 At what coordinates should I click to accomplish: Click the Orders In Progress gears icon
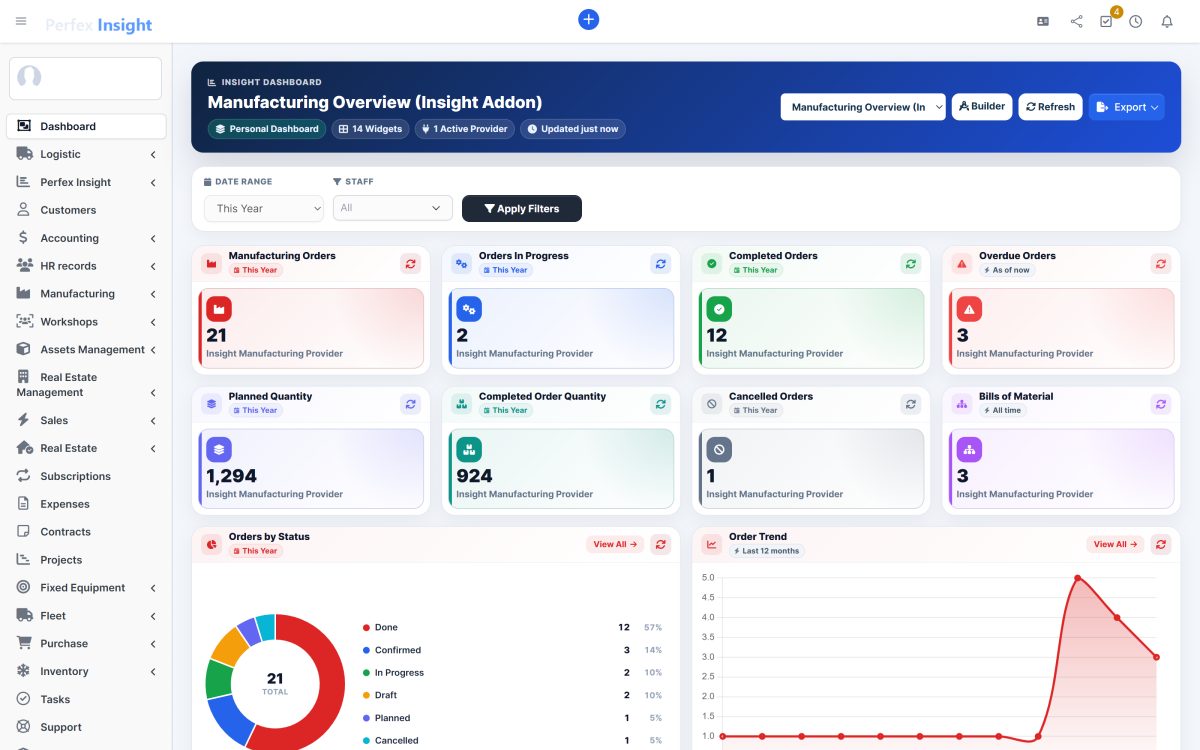(x=469, y=308)
